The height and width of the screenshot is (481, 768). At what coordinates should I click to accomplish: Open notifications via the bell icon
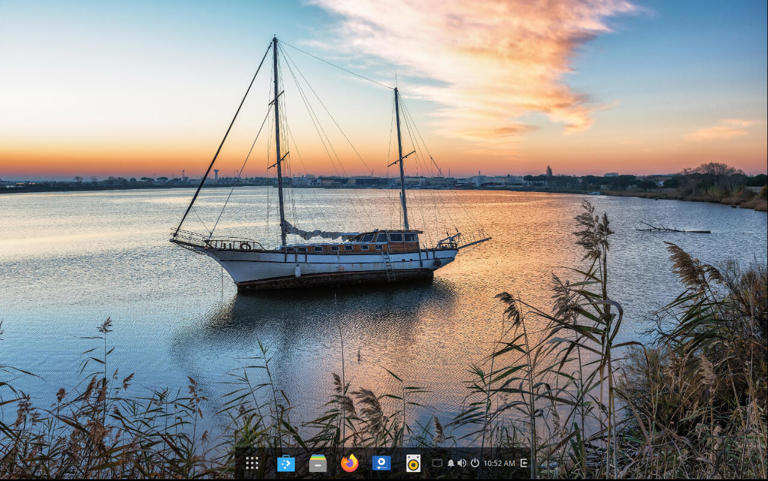450,463
